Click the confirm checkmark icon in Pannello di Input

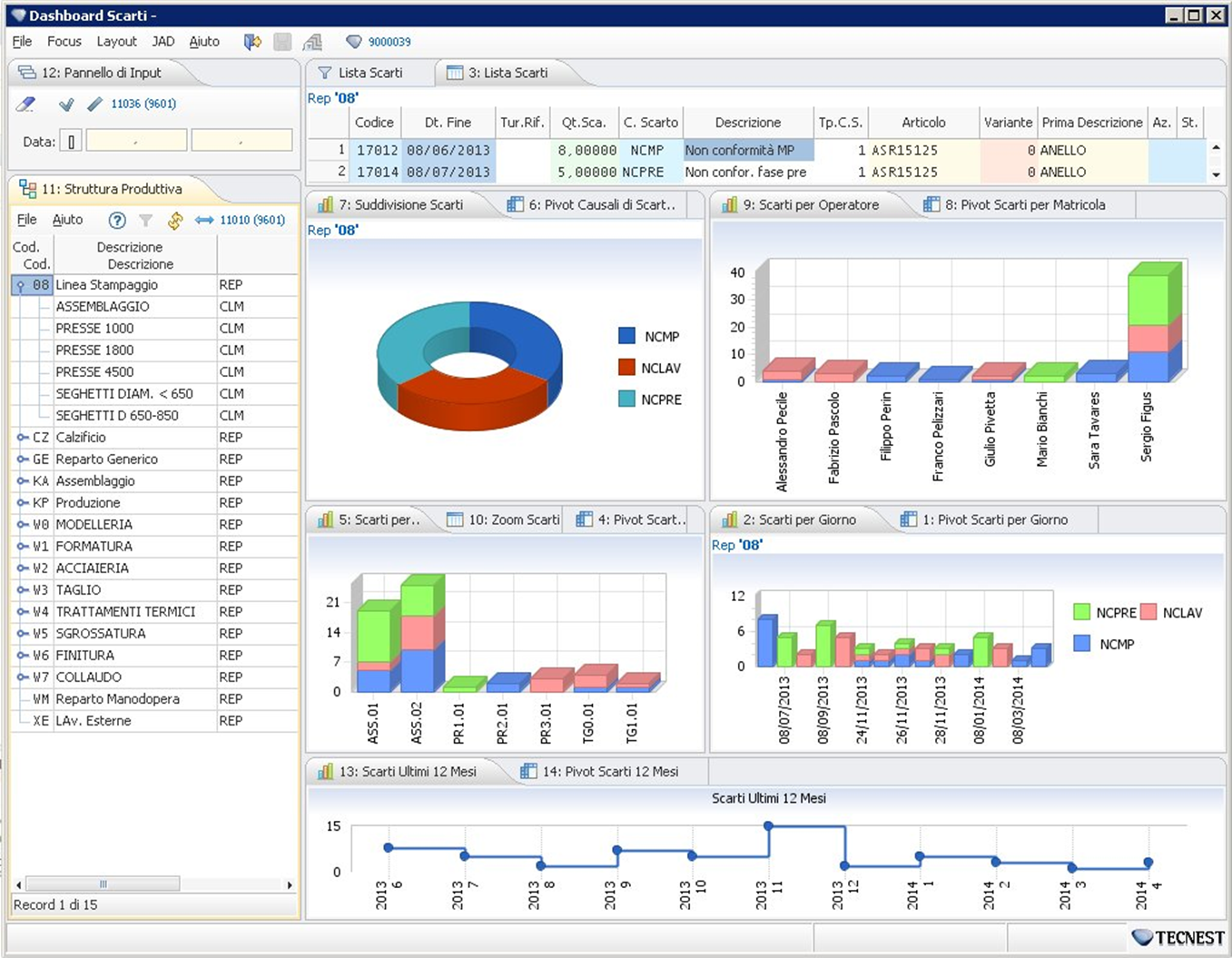[x=66, y=104]
